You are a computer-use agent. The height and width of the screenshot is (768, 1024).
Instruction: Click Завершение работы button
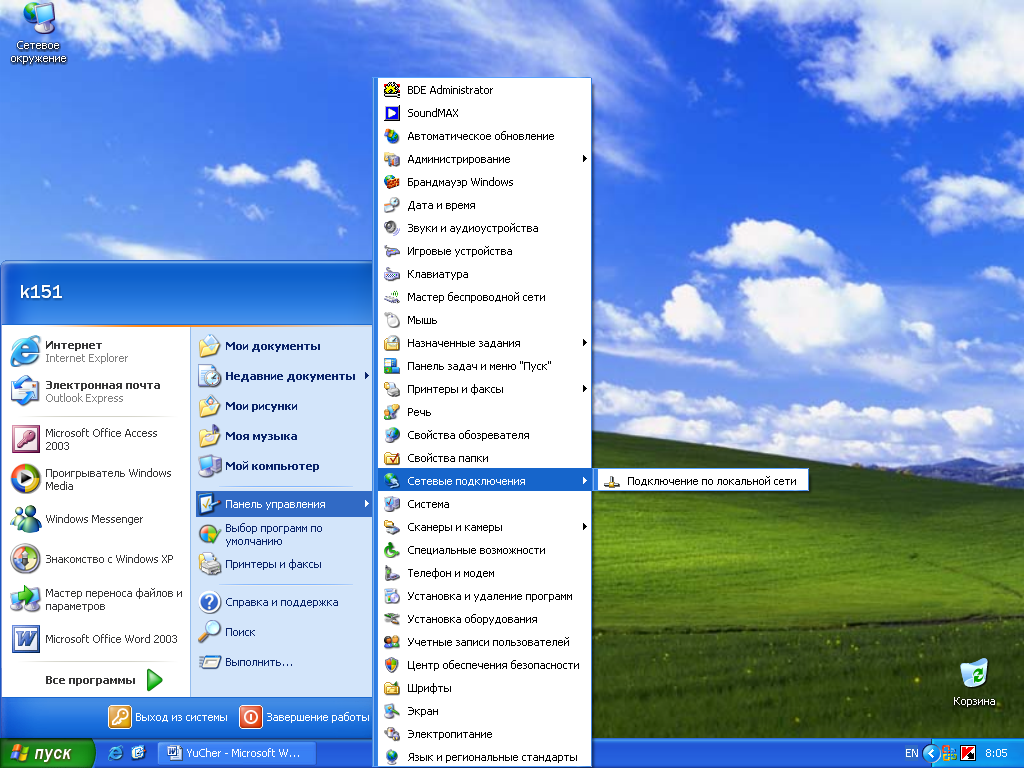(x=304, y=717)
